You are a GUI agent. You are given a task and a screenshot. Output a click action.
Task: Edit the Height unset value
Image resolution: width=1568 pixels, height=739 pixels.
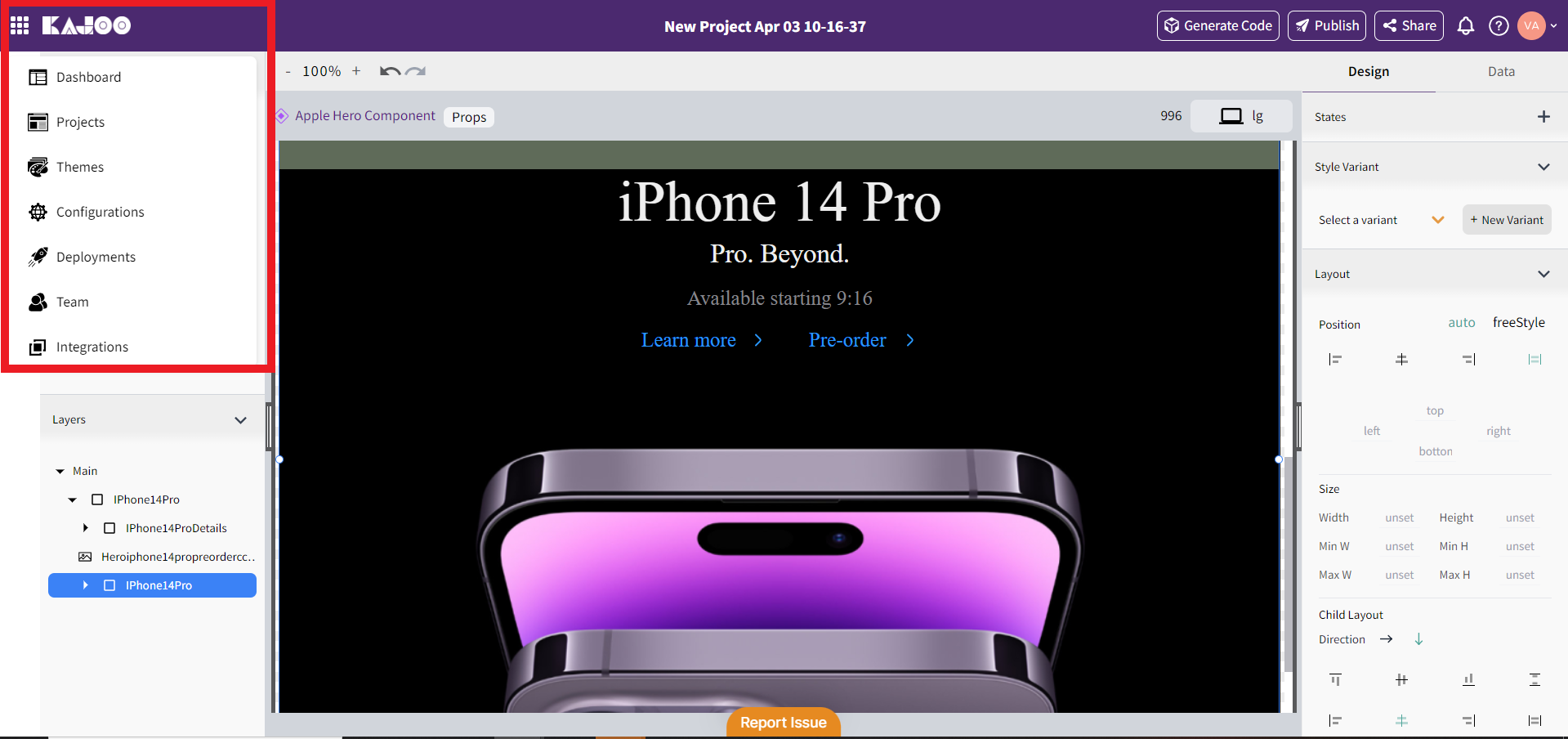(1520, 518)
